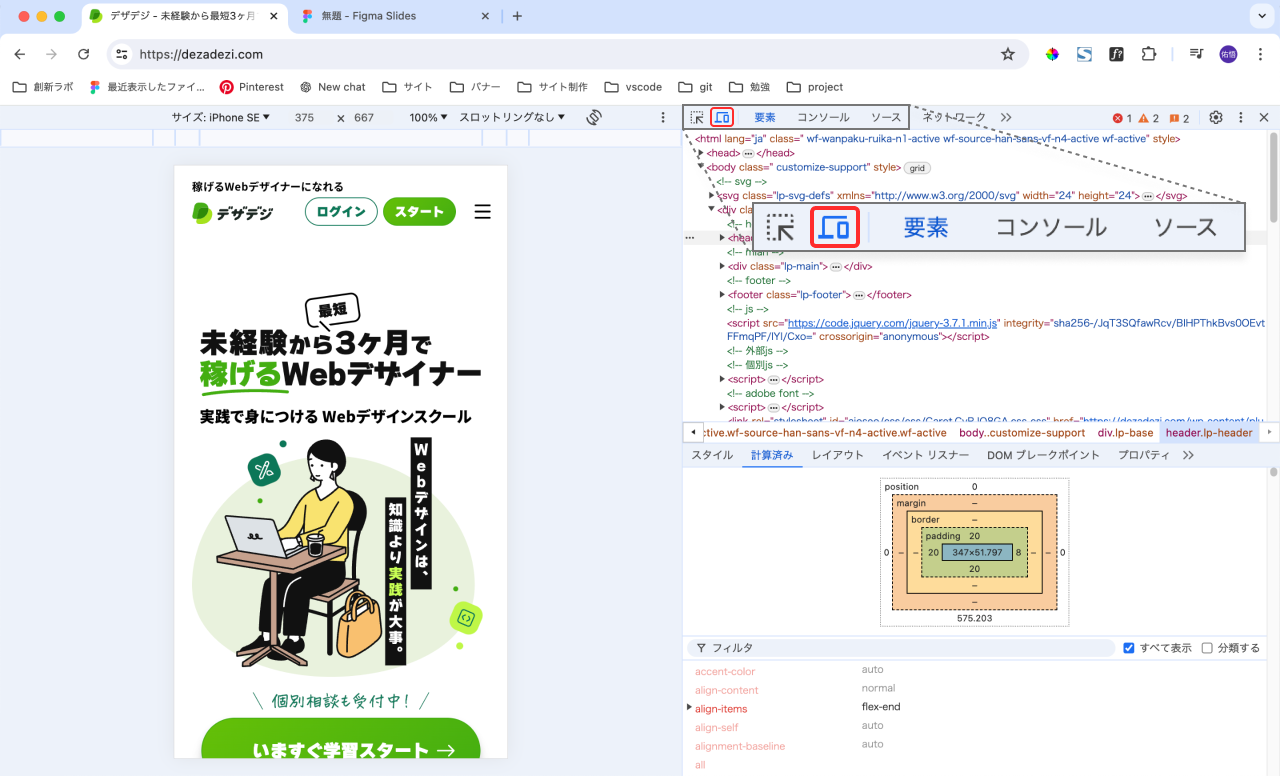This screenshot has width=1280, height=776.
Task: Select div.lp-base in the breadcrumb
Action: click(1125, 433)
